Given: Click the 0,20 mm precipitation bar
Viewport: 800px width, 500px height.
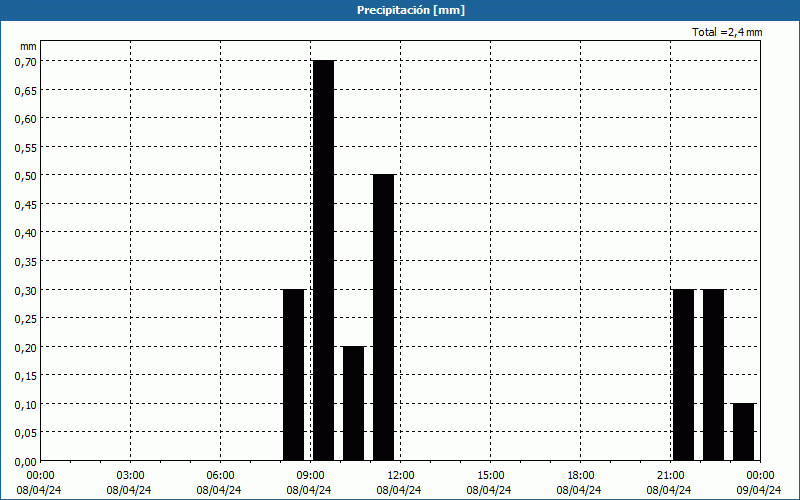Looking at the screenshot, I should [x=354, y=404].
